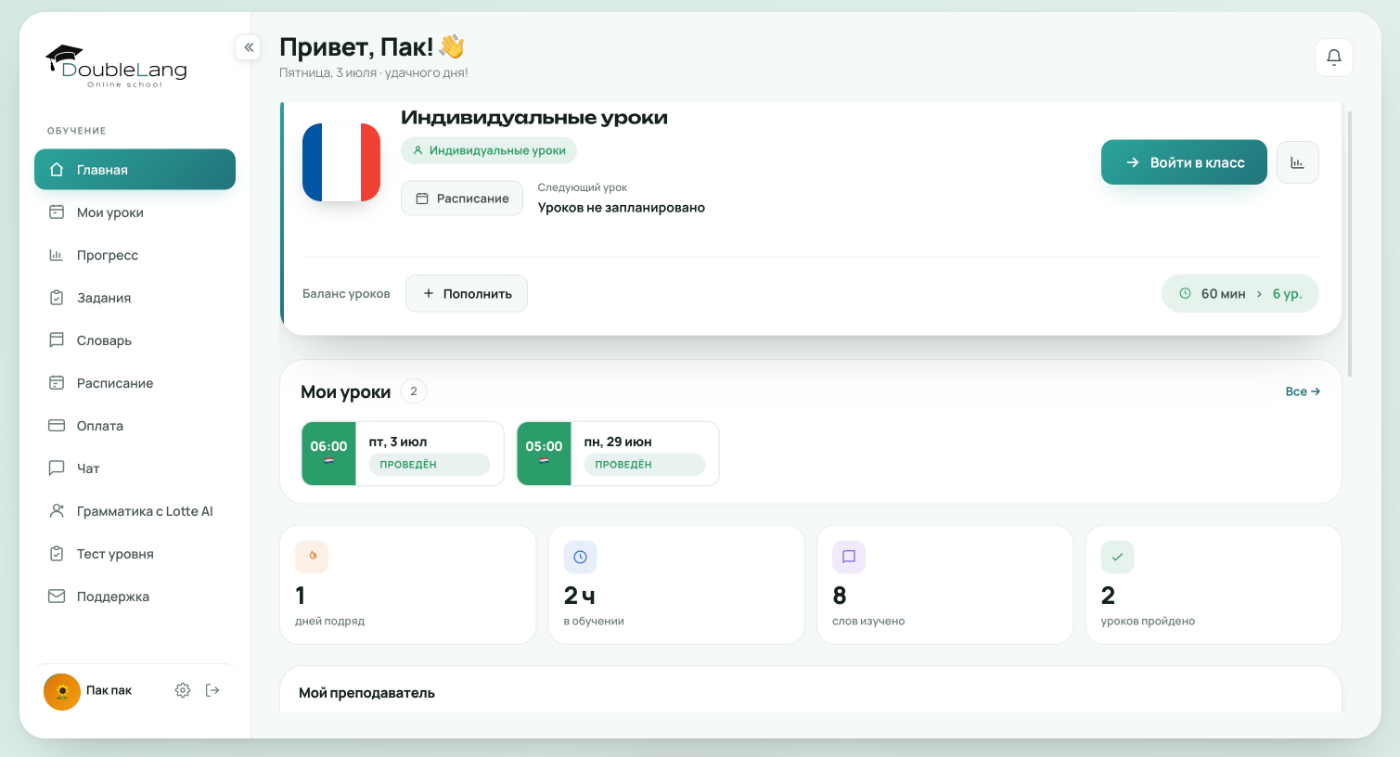
Task: Open the Главная menu item
Action: (135, 169)
